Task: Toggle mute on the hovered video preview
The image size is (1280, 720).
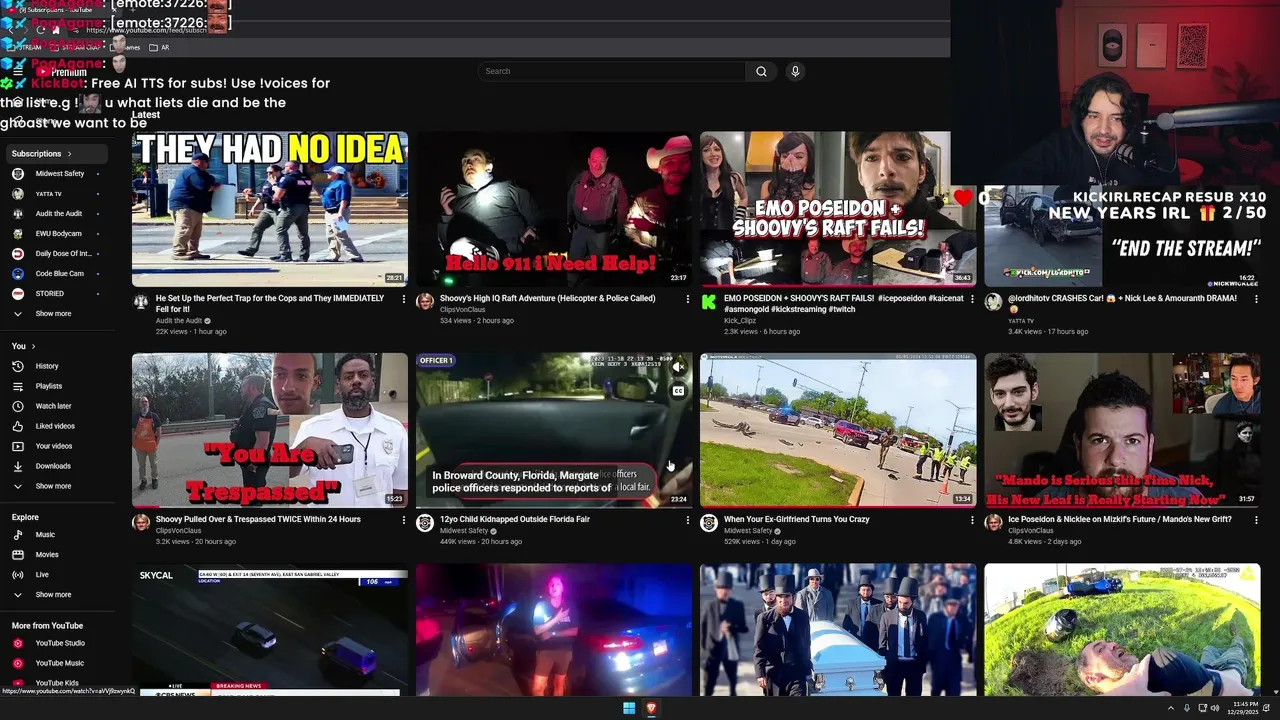Action: click(x=678, y=367)
